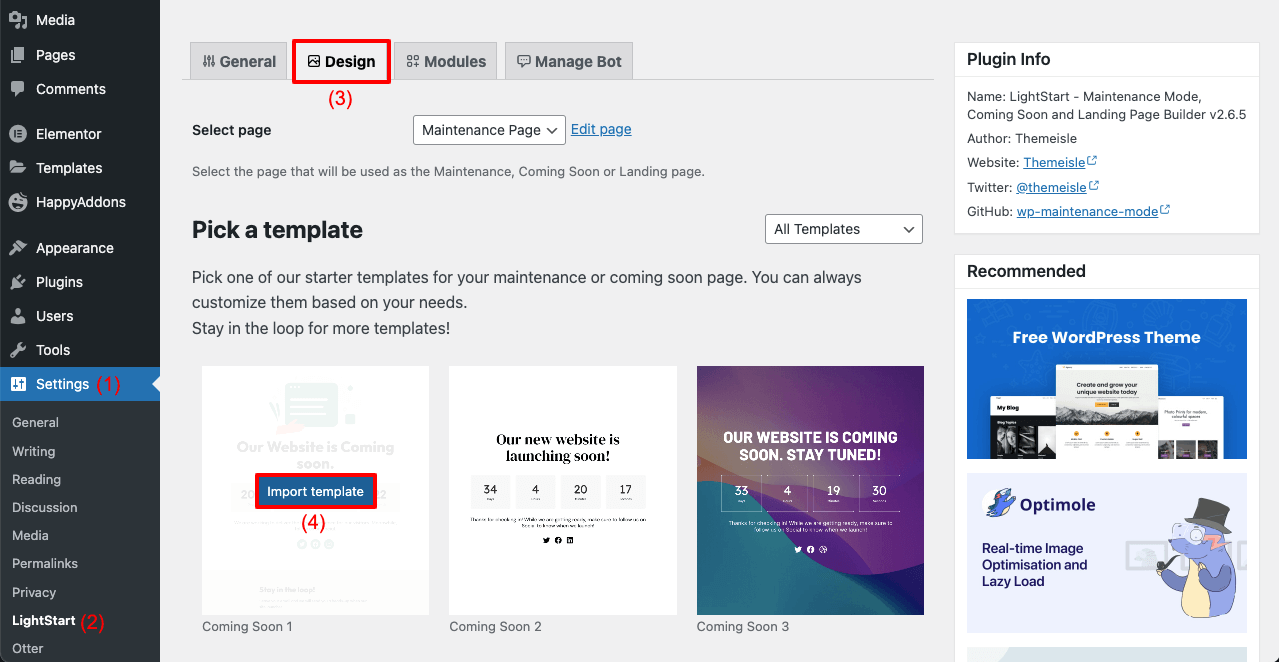Open the Appearance menu item

[80, 248]
